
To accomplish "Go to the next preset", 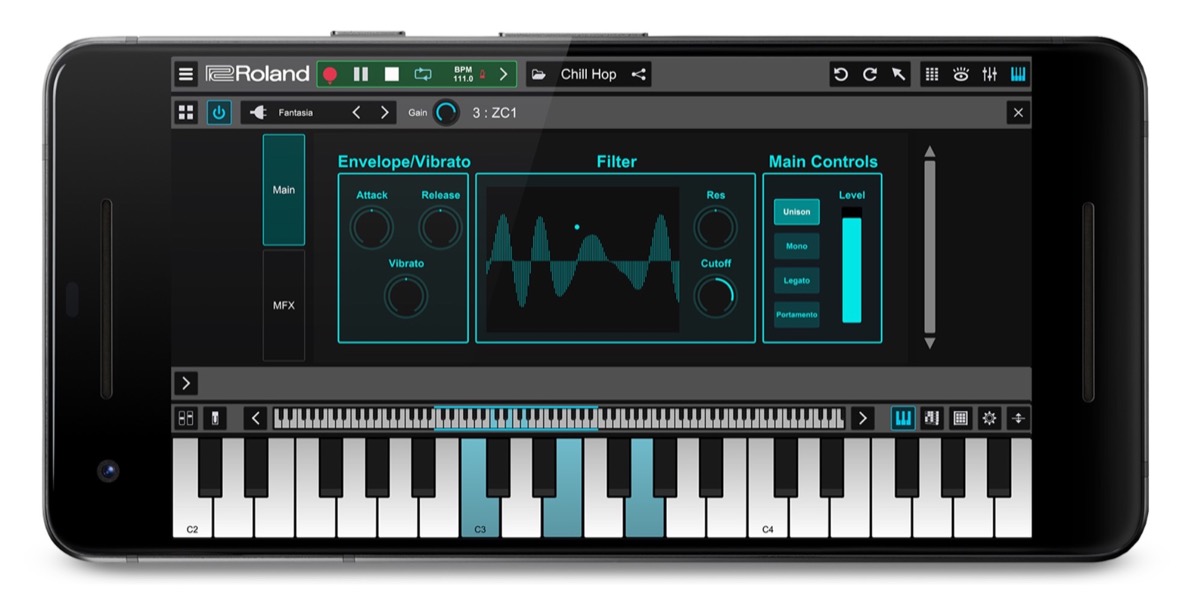I will pos(384,113).
